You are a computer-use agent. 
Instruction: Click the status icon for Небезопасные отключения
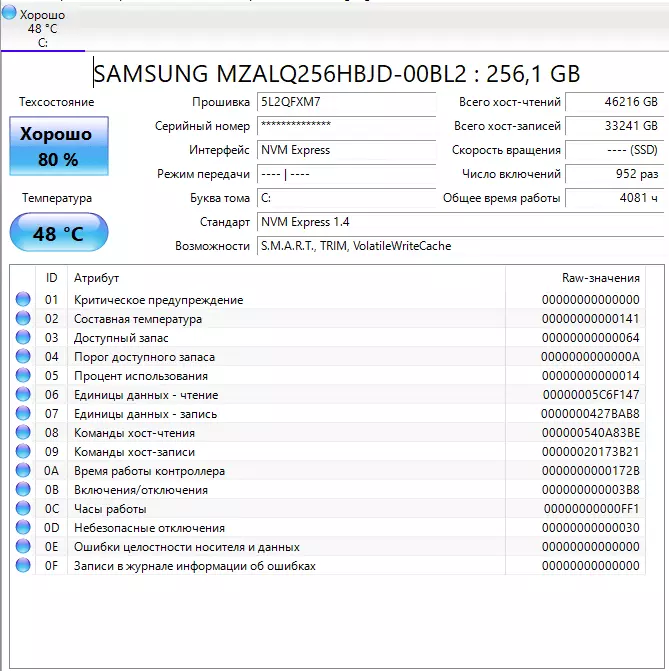(23, 528)
